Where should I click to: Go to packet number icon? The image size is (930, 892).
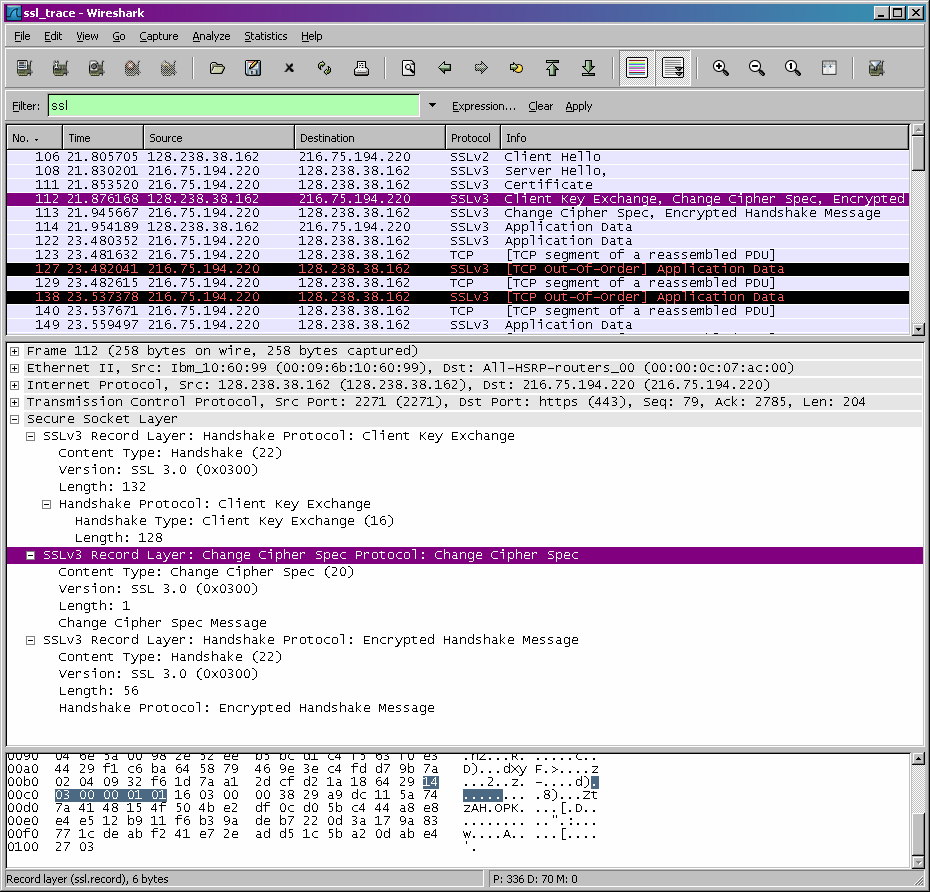click(x=517, y=68)
